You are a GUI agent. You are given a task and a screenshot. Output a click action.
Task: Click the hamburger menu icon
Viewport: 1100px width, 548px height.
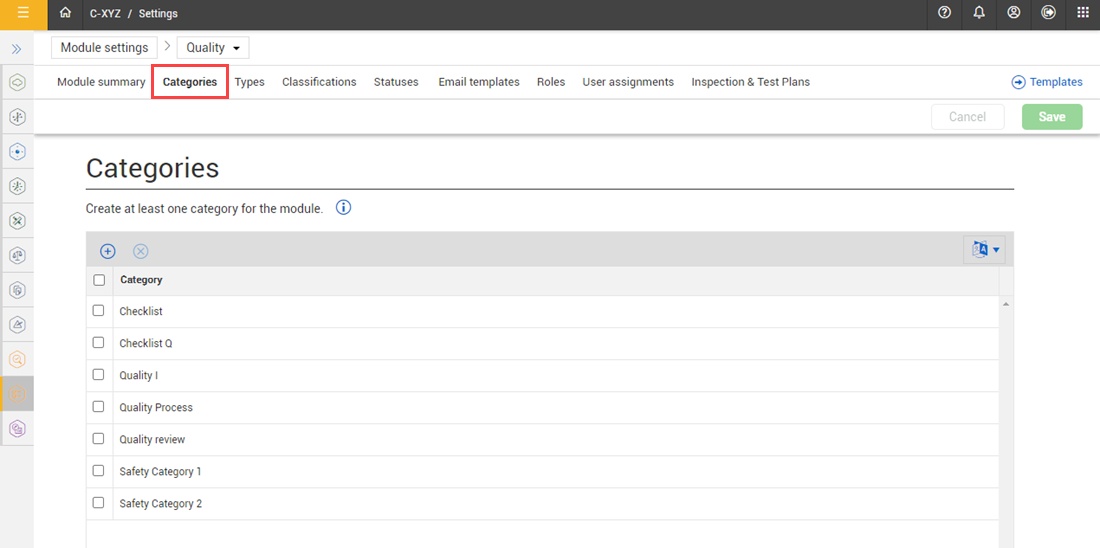tap(22, 14)
